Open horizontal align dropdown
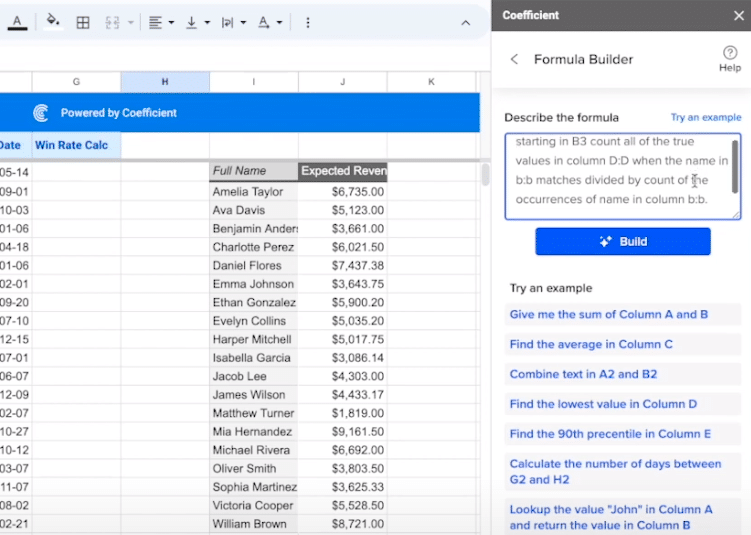This screenshot has height=535, width=751. click(161, 22)
